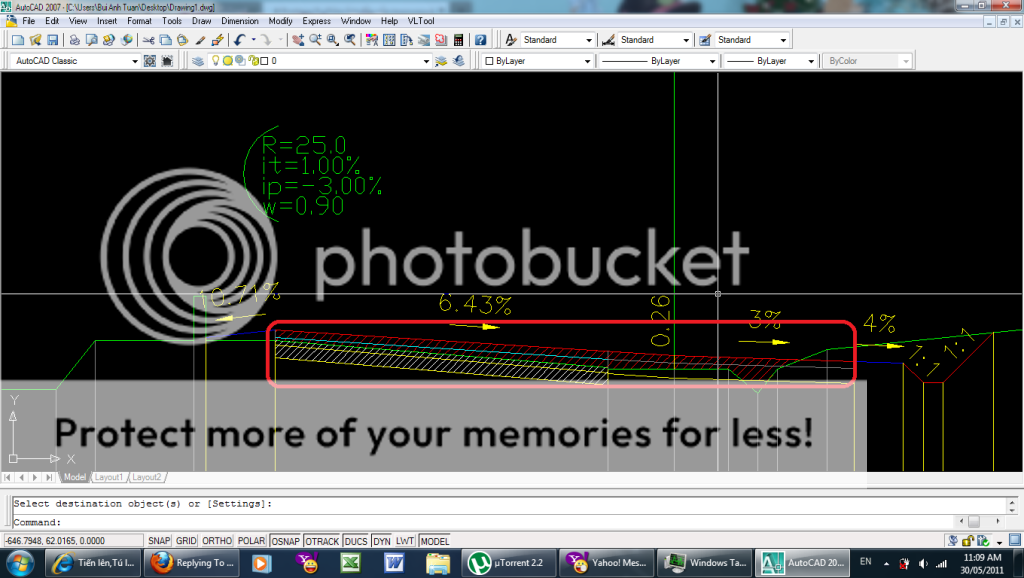Click the Dimension Style icon

608,40
